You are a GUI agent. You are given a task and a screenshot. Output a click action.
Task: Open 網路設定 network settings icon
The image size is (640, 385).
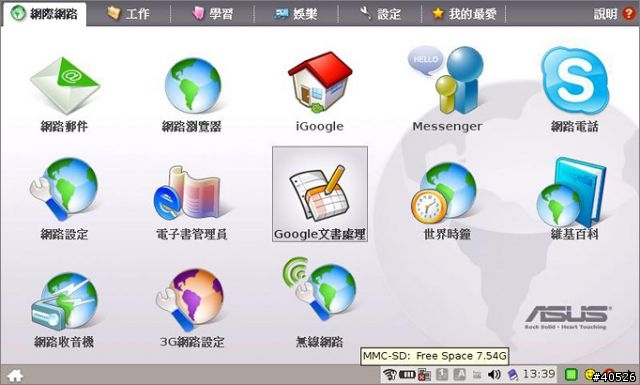point(64,199)
